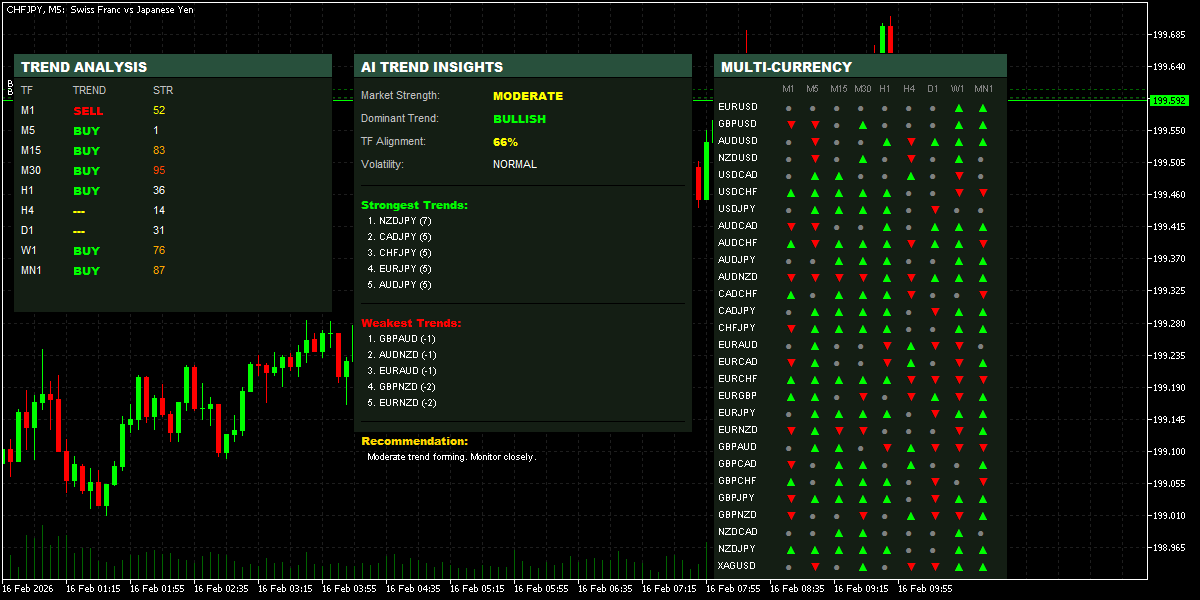Toggle the W1 BUY signal in Trend Analysis
The height and width of the screenshot is (600, 1200).
point(87,250)
